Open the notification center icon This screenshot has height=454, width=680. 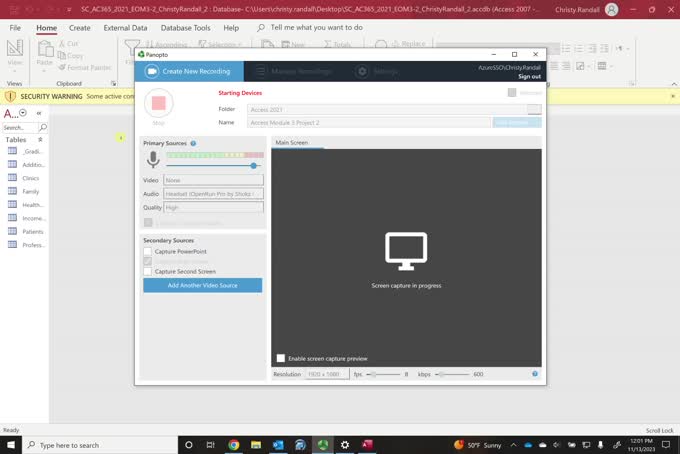tap(667, 445)
